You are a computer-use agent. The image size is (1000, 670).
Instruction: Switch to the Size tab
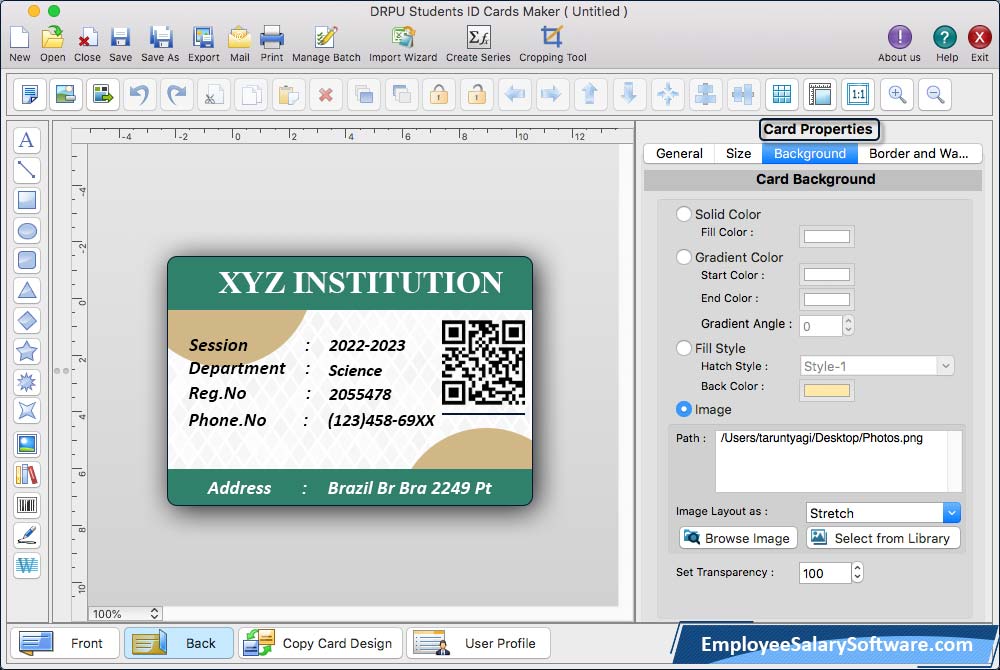click(x=738, y=154)
